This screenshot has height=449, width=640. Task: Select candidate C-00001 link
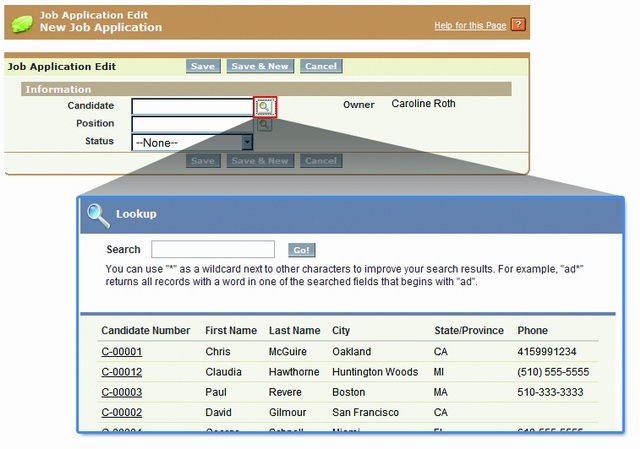pos(122,351)
